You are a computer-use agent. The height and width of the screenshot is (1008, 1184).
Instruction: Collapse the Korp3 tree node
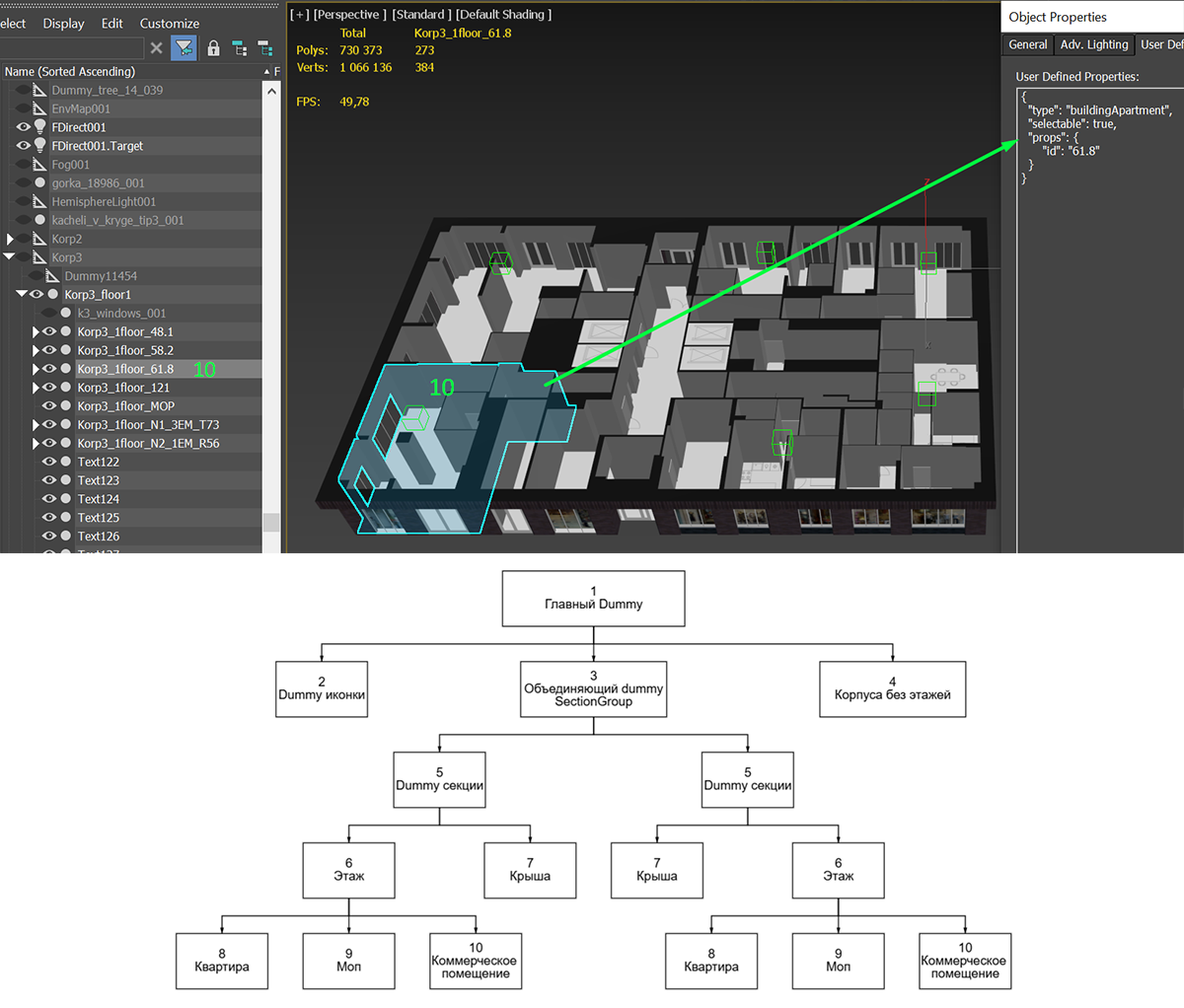[x=10, y=256]
